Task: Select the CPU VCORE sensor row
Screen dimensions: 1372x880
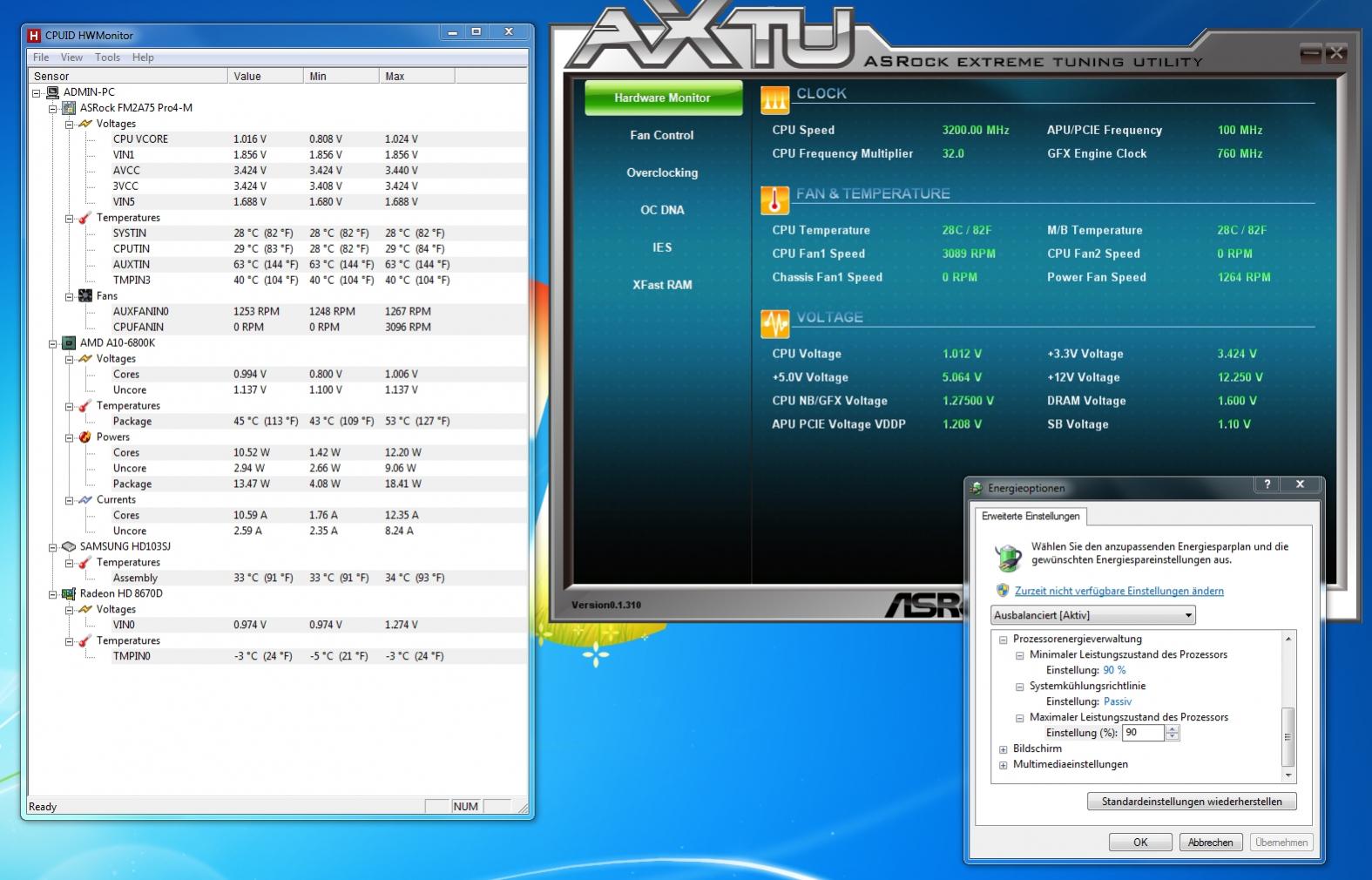Action: tap(277, 139)
